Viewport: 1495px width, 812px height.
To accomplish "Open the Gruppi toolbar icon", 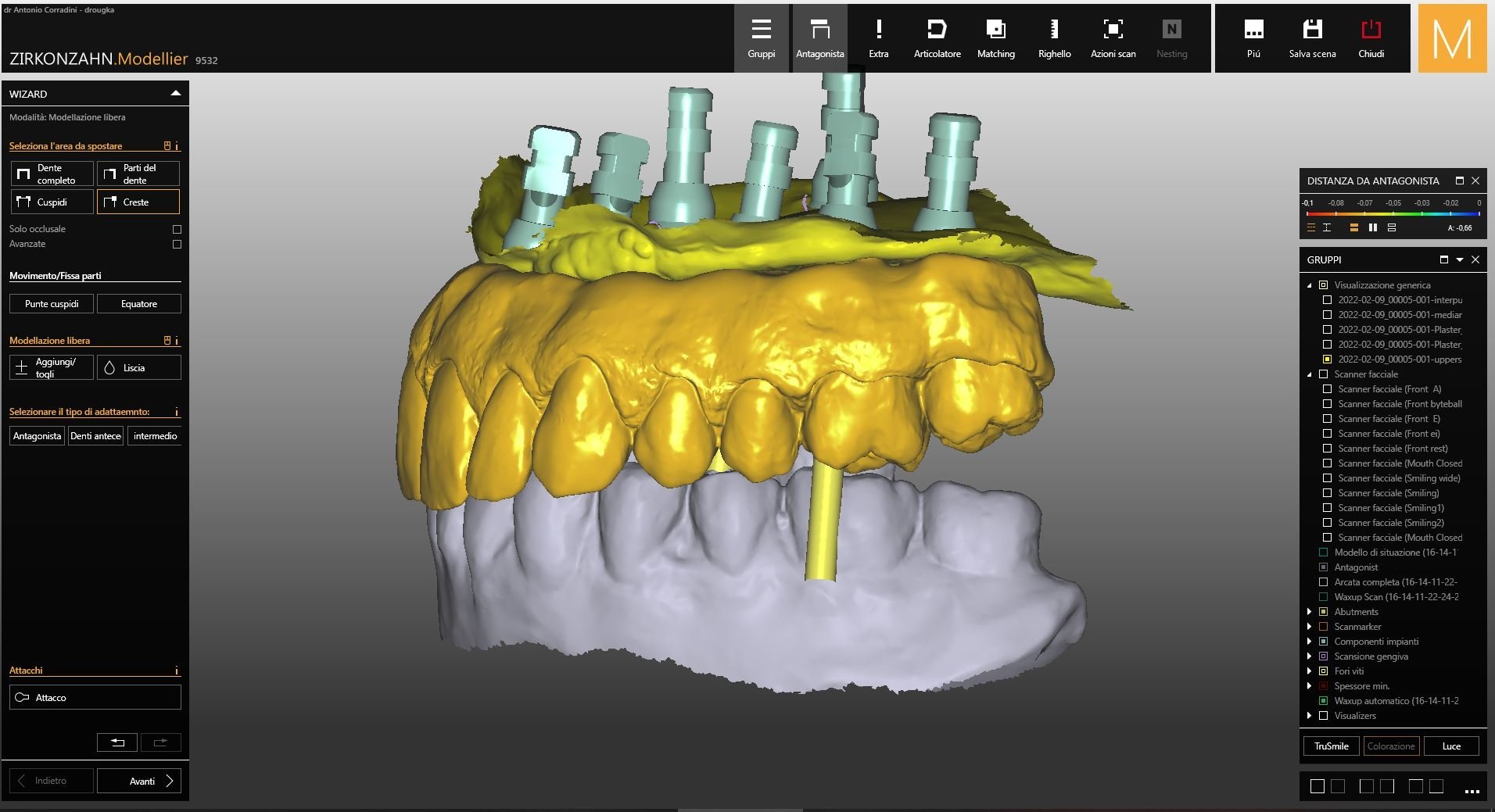I will click(x=761, y=38).
